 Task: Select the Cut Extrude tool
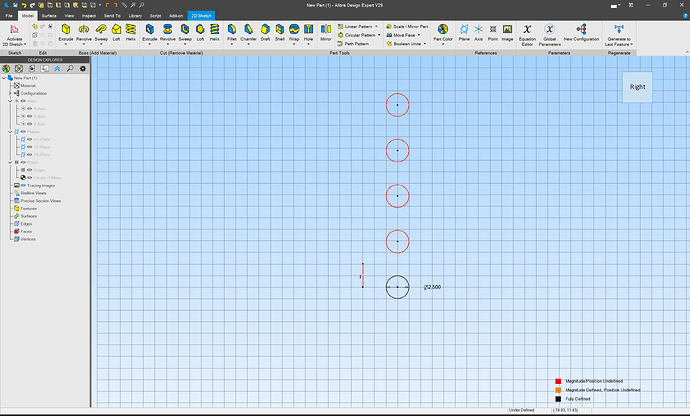pyautogui.click(x=150, y=33)
